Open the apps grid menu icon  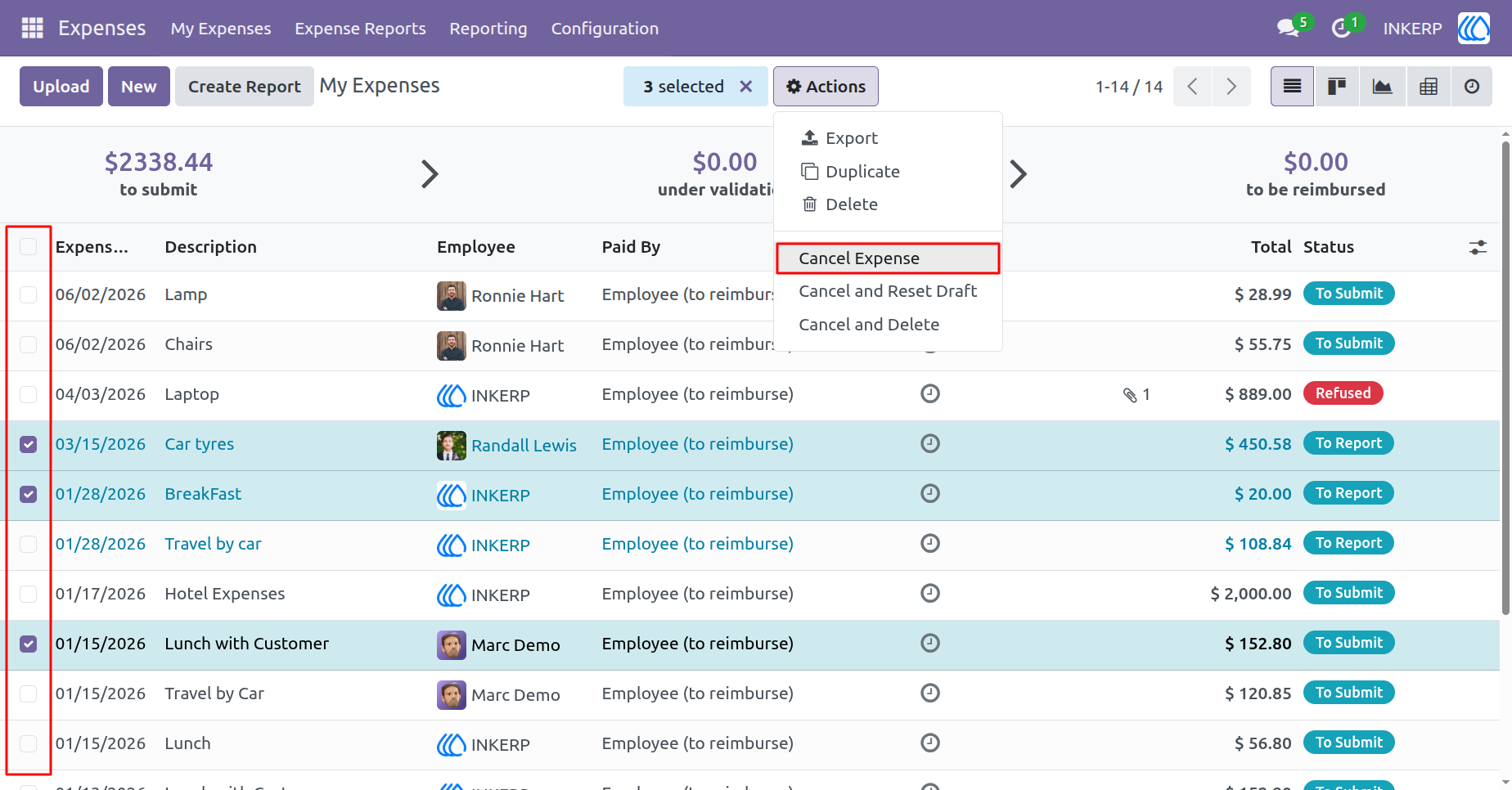coord(32,28)
